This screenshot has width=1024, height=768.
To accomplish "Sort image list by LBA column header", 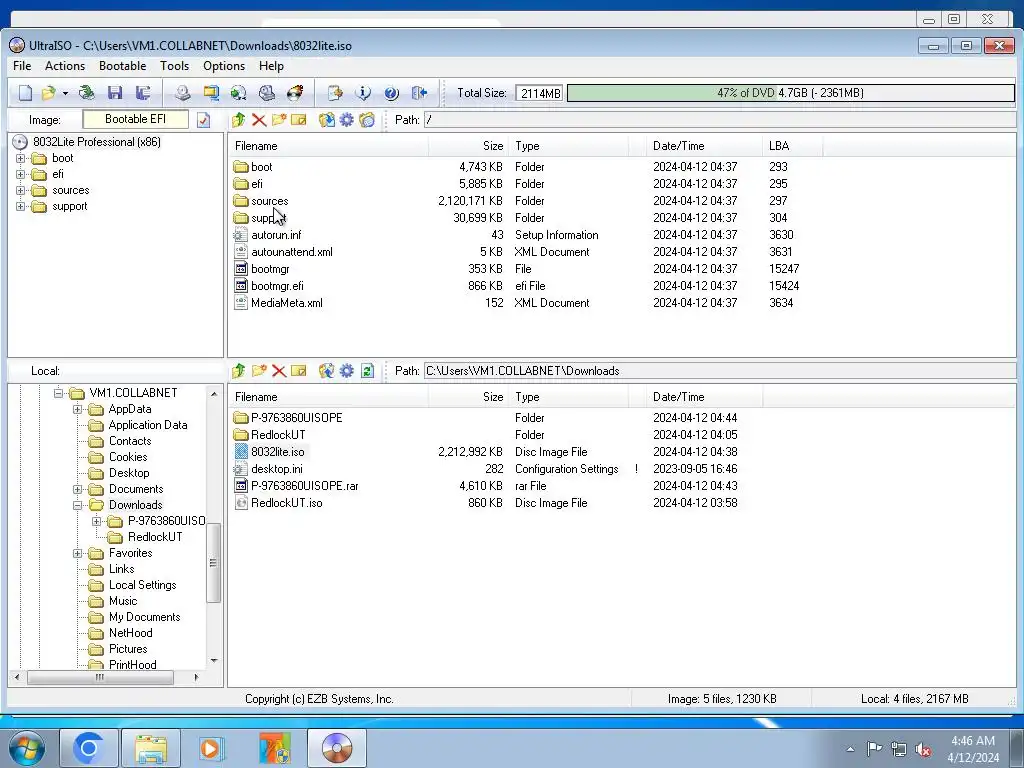I will (792, 146).
